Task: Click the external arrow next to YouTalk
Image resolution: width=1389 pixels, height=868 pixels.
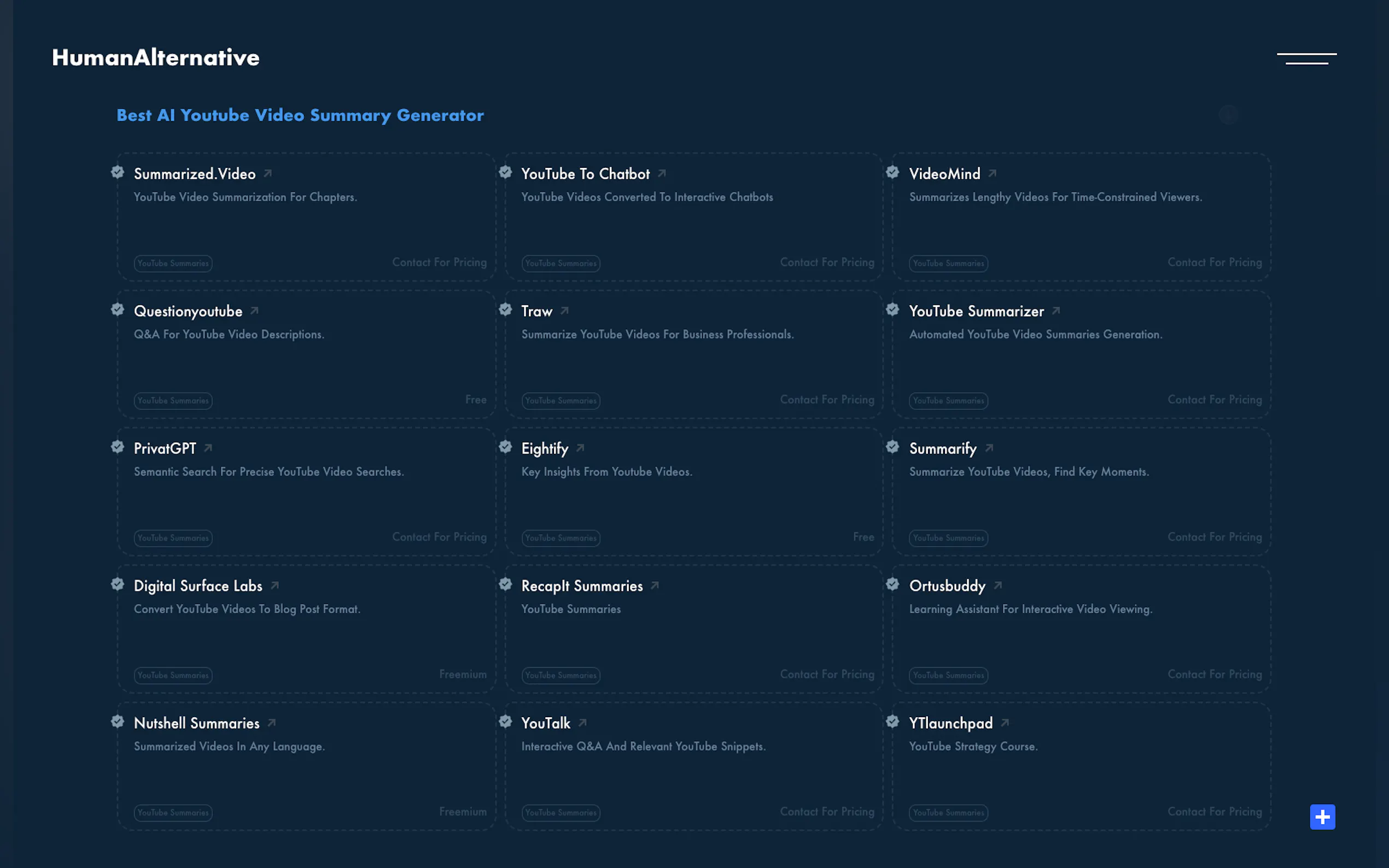Action: (583, 723)
